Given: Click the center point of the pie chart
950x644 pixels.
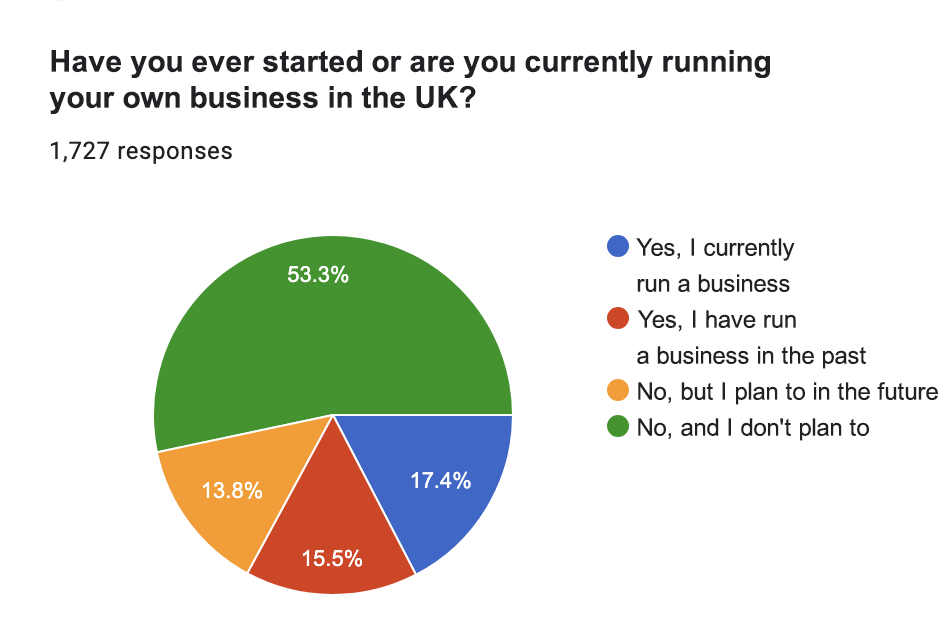Looking at the screenshot, I should [x=333, y=414].
